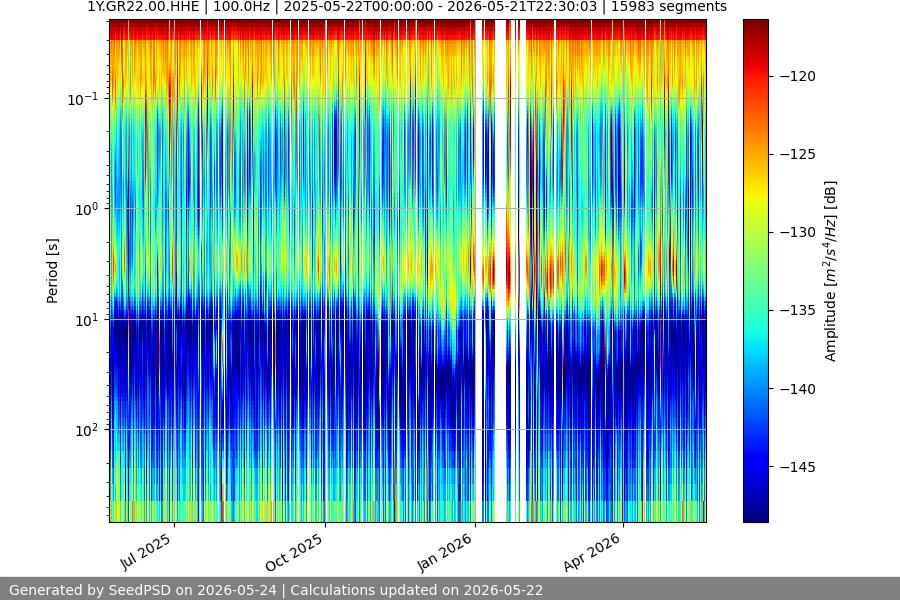Click the Amplitude [dB] colorbar label
The image size is (900, 600).
[x=831, y=271]
